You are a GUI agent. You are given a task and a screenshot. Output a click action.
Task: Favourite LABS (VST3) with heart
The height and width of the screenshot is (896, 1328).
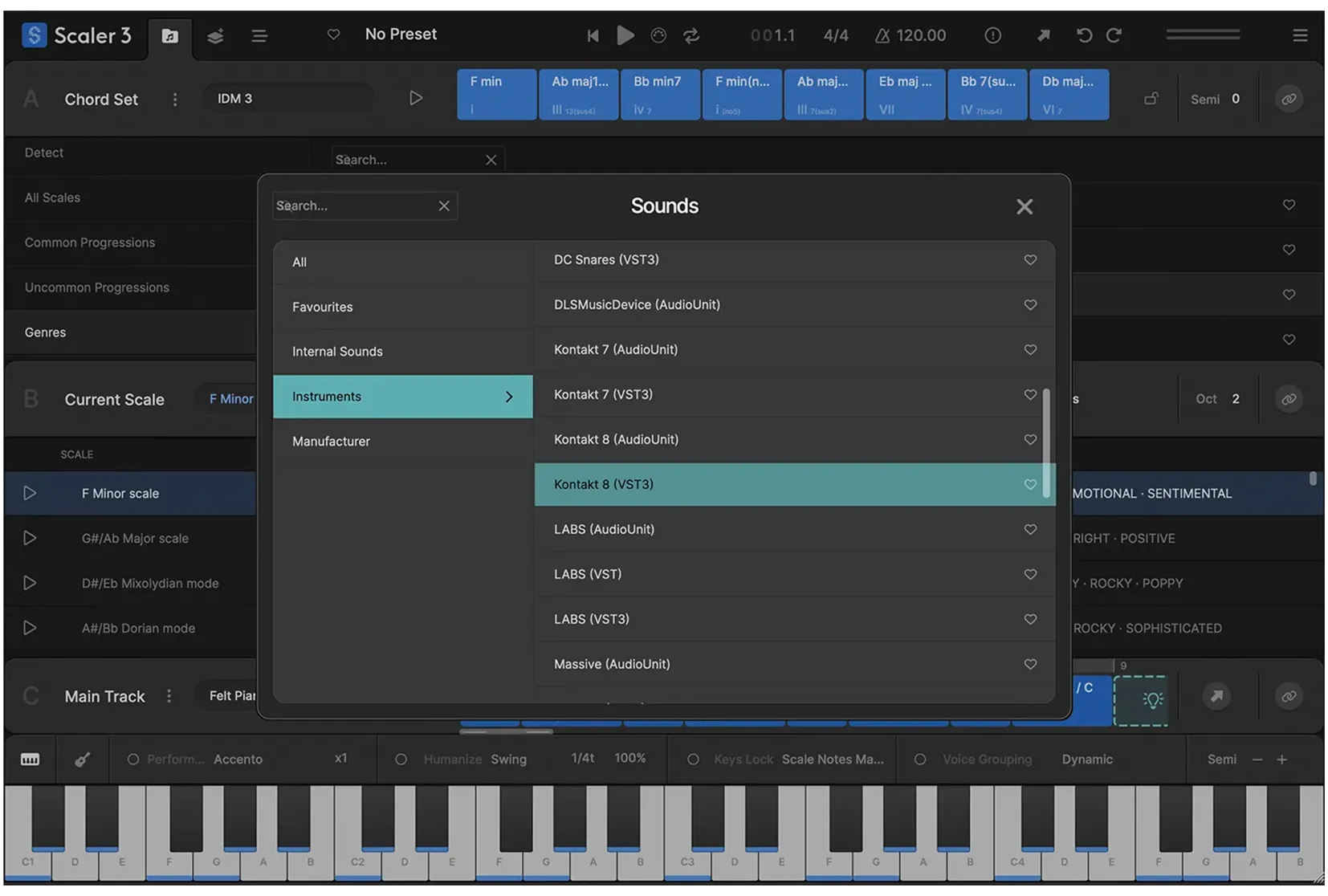(x=1030, y=619)
